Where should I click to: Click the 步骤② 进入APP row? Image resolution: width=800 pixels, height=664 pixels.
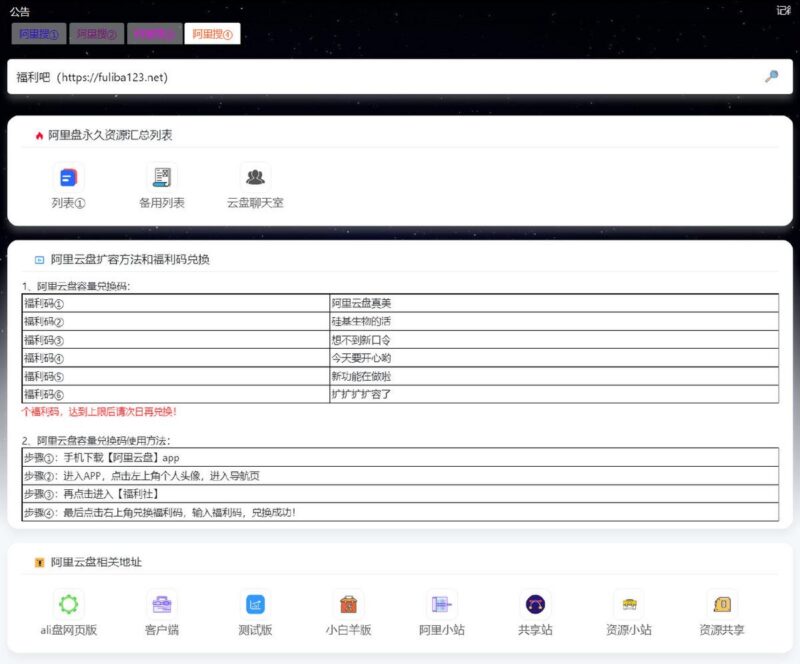tap(400, 476)
